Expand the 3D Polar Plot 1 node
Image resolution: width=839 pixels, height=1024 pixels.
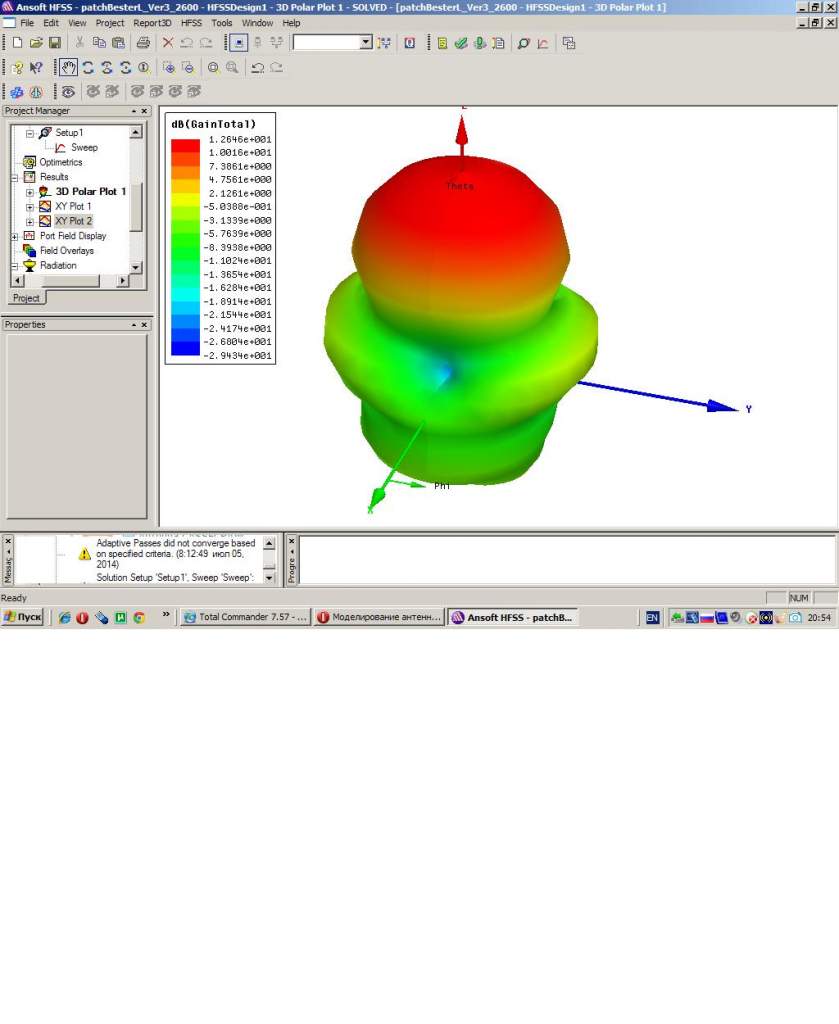29,192
